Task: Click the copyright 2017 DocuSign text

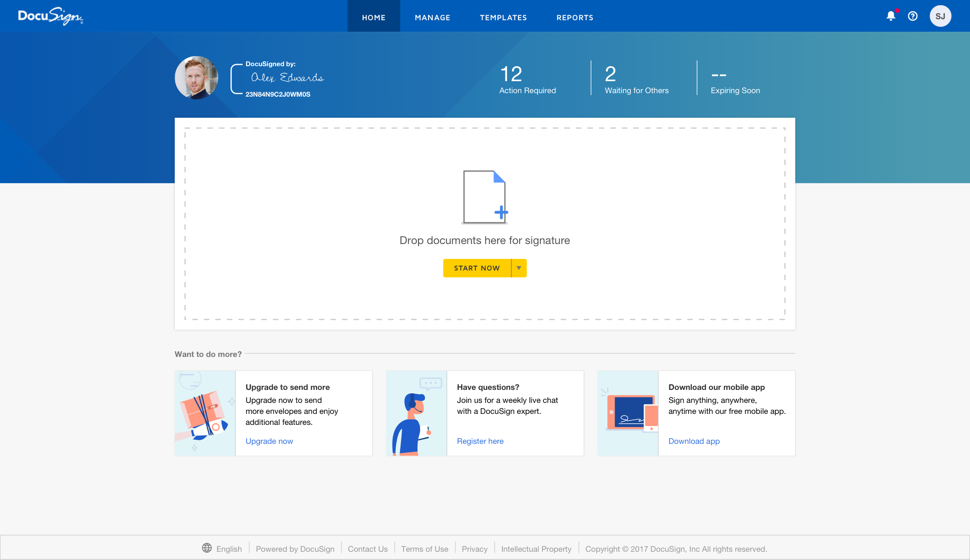Action: click(676, 549)
